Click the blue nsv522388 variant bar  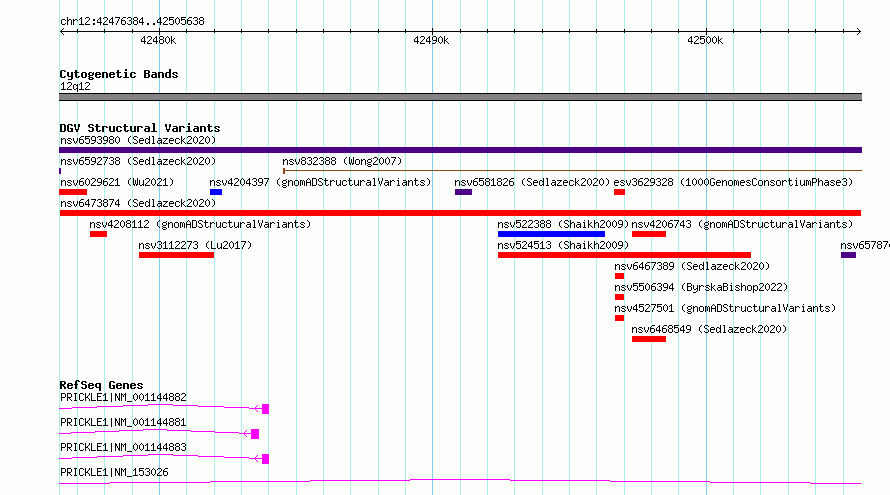click(551, 234)
